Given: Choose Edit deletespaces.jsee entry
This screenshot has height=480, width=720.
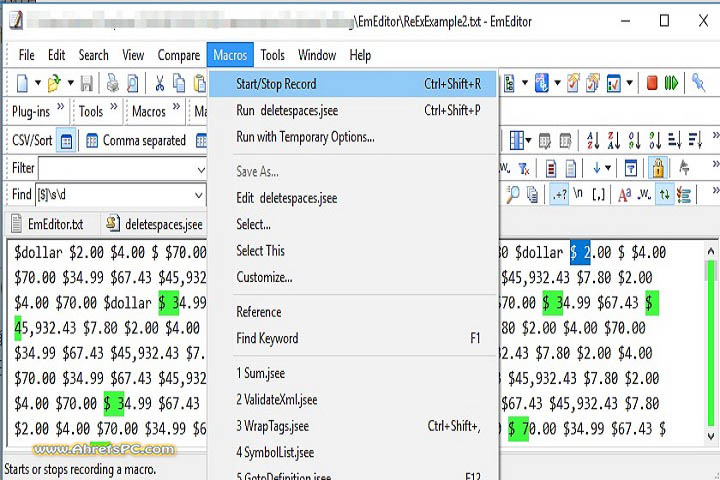Looking at the screenshot, I should (x=353, y=198).
